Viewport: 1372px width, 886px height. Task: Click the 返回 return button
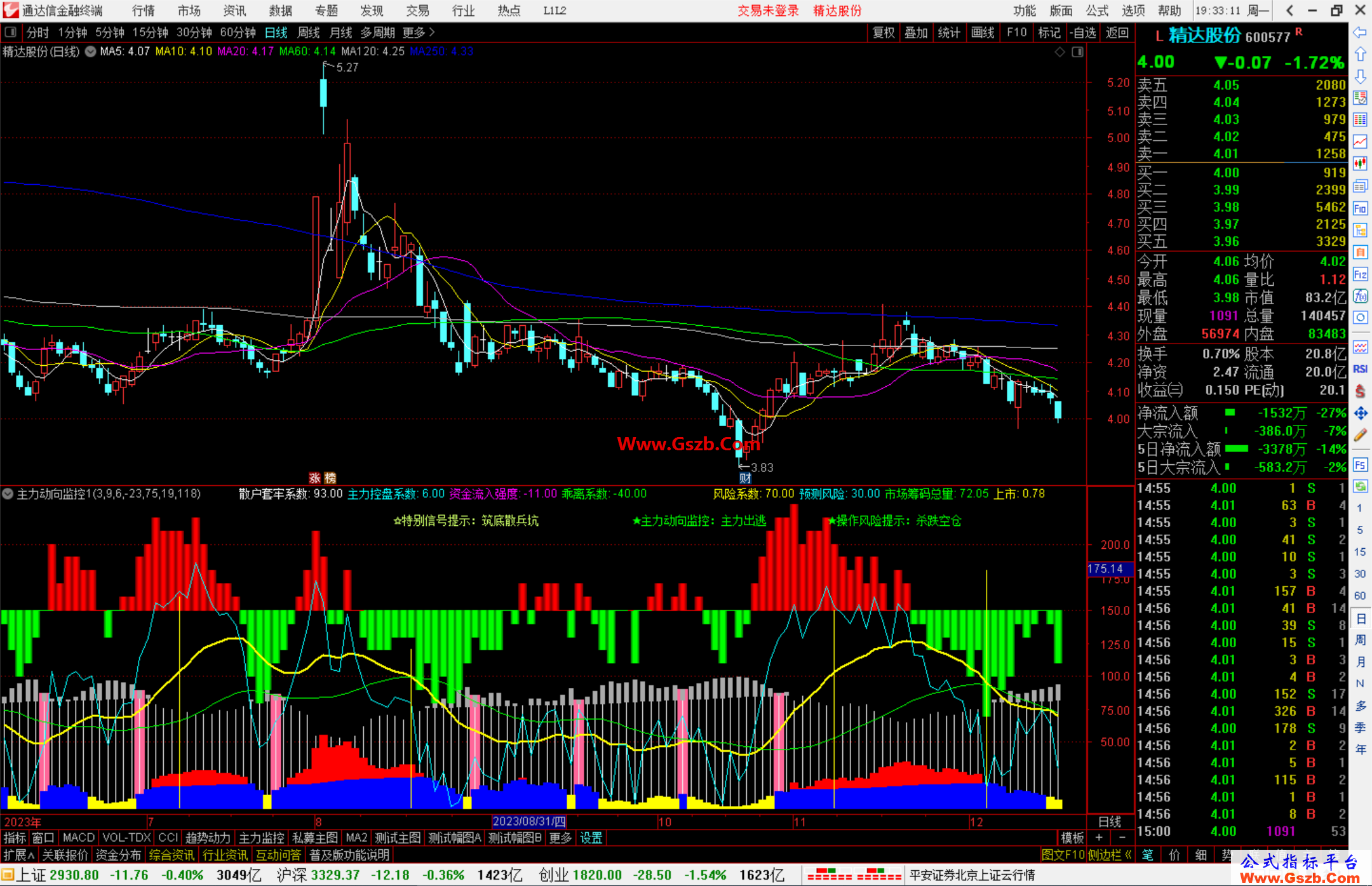pyautogui.click(x=1117, y=32)
